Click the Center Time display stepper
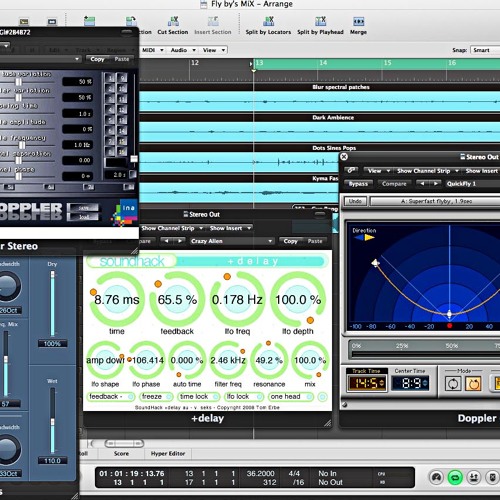The width and height of the screenshot is (500, 500). [425, 383]
